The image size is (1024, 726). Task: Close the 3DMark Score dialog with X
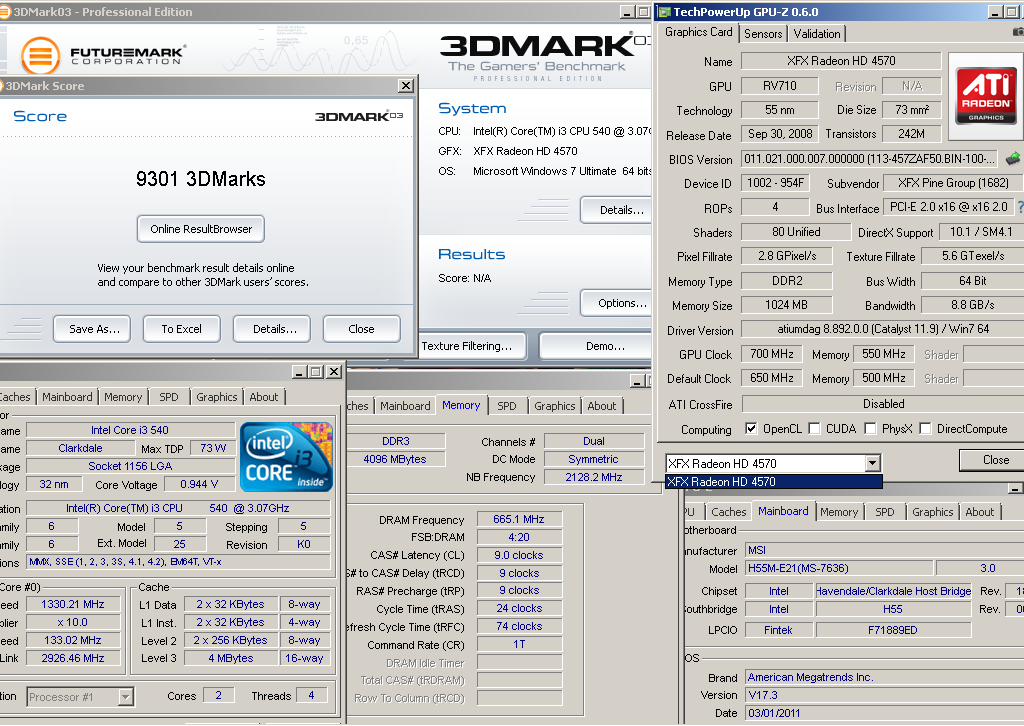click(x=406, y=86)
